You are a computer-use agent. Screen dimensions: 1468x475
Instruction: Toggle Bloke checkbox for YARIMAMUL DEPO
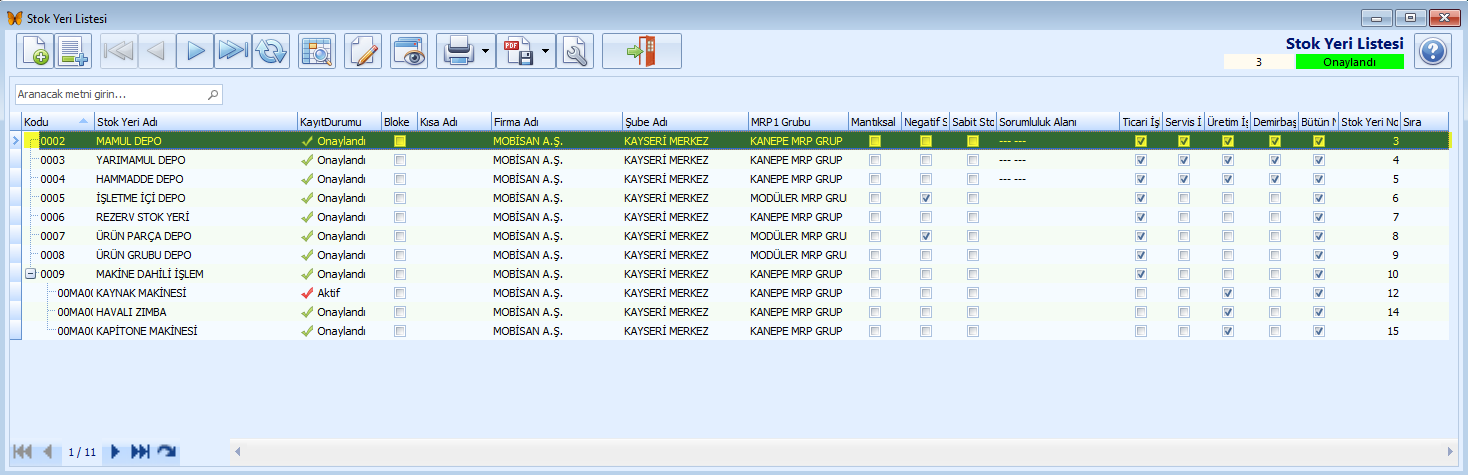(400, 160)
